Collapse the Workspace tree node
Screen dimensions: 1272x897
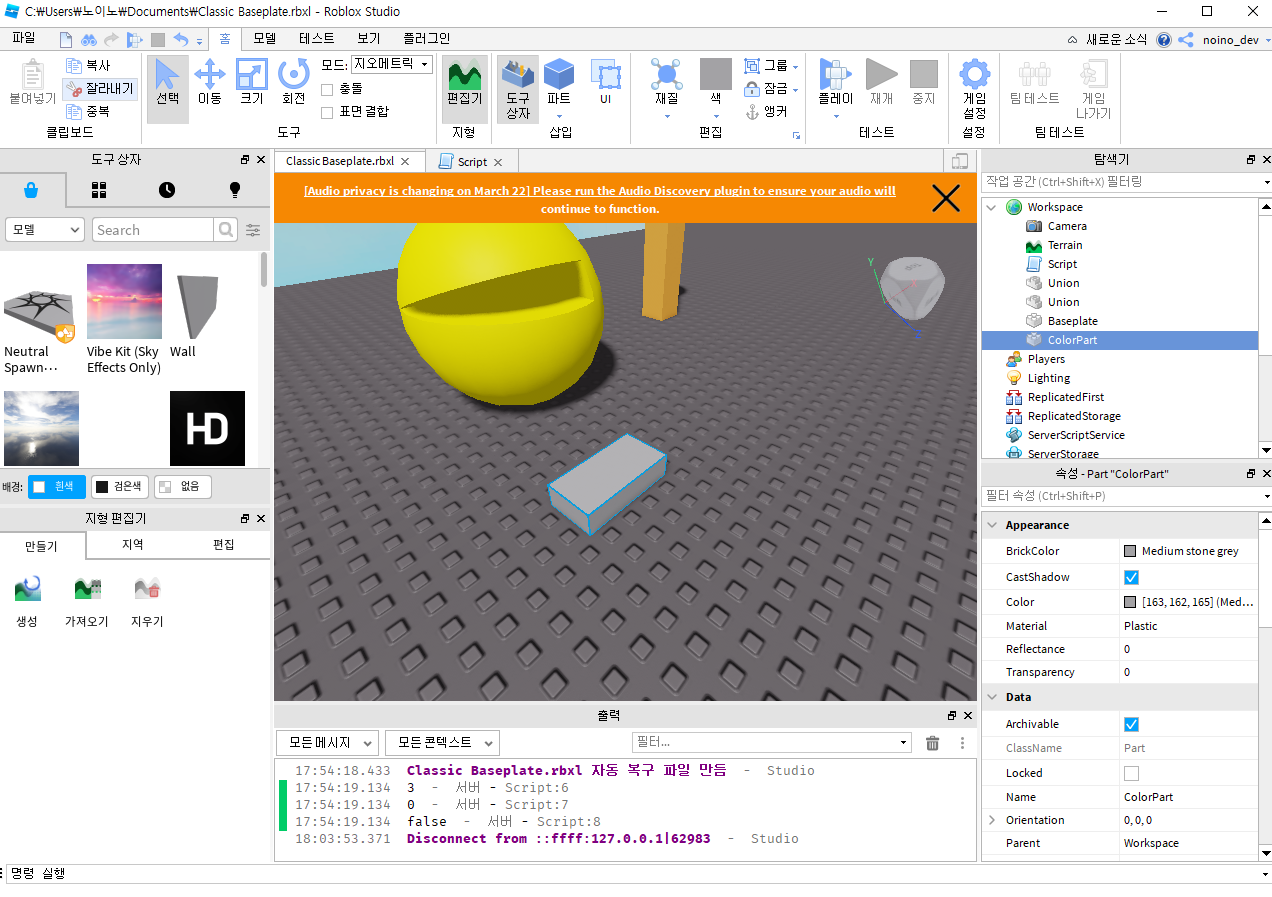click(992, 207)
